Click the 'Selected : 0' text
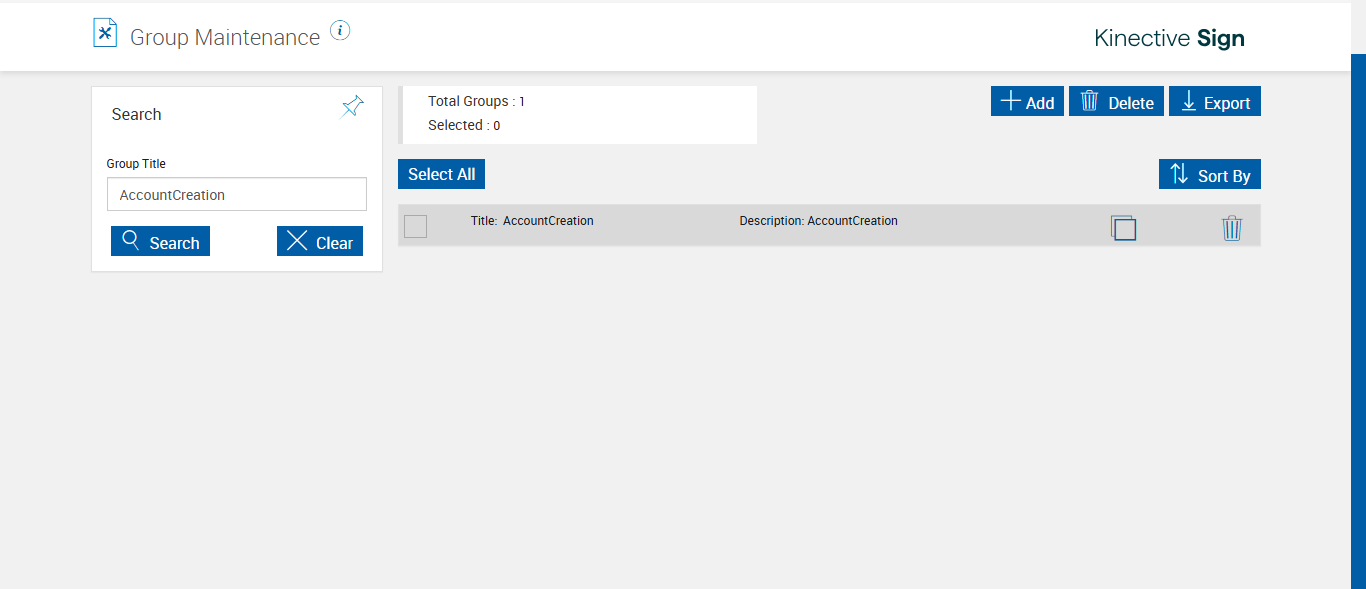Viewport: 1366px width, 589px height. click(464, 125)
